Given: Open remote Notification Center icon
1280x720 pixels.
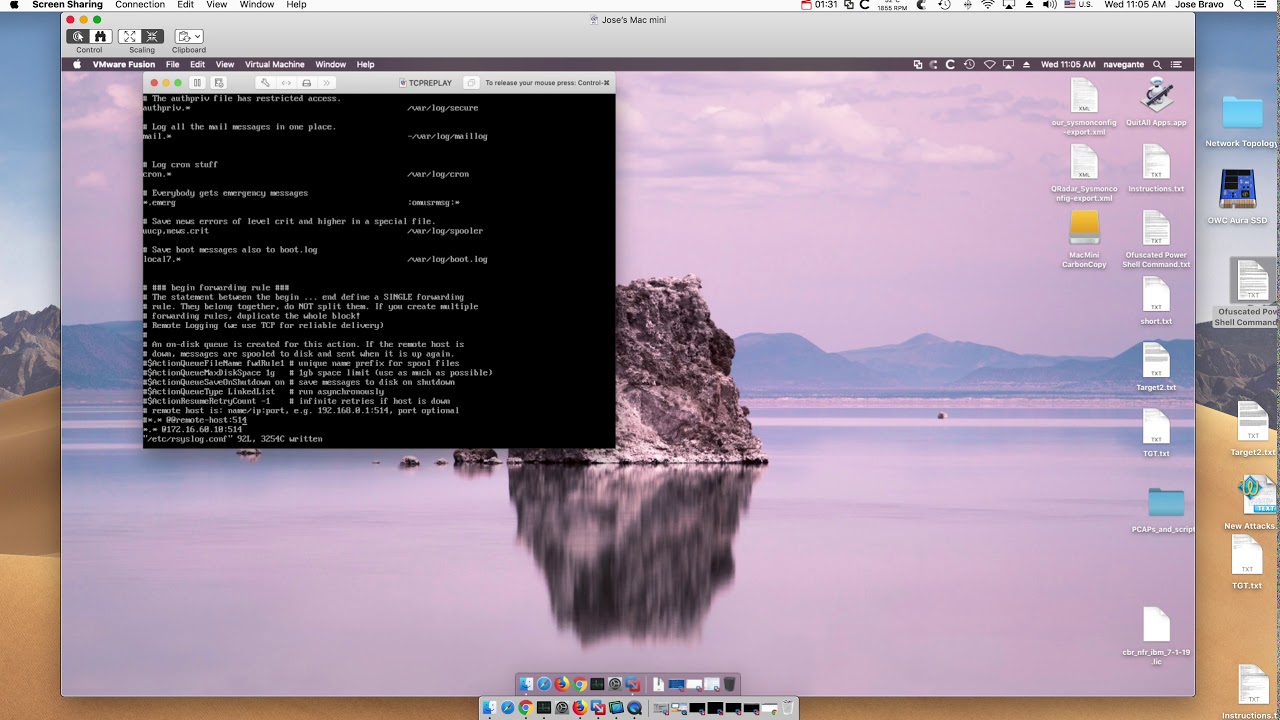Looking at the screenshot, I should tap(1178, 65).
